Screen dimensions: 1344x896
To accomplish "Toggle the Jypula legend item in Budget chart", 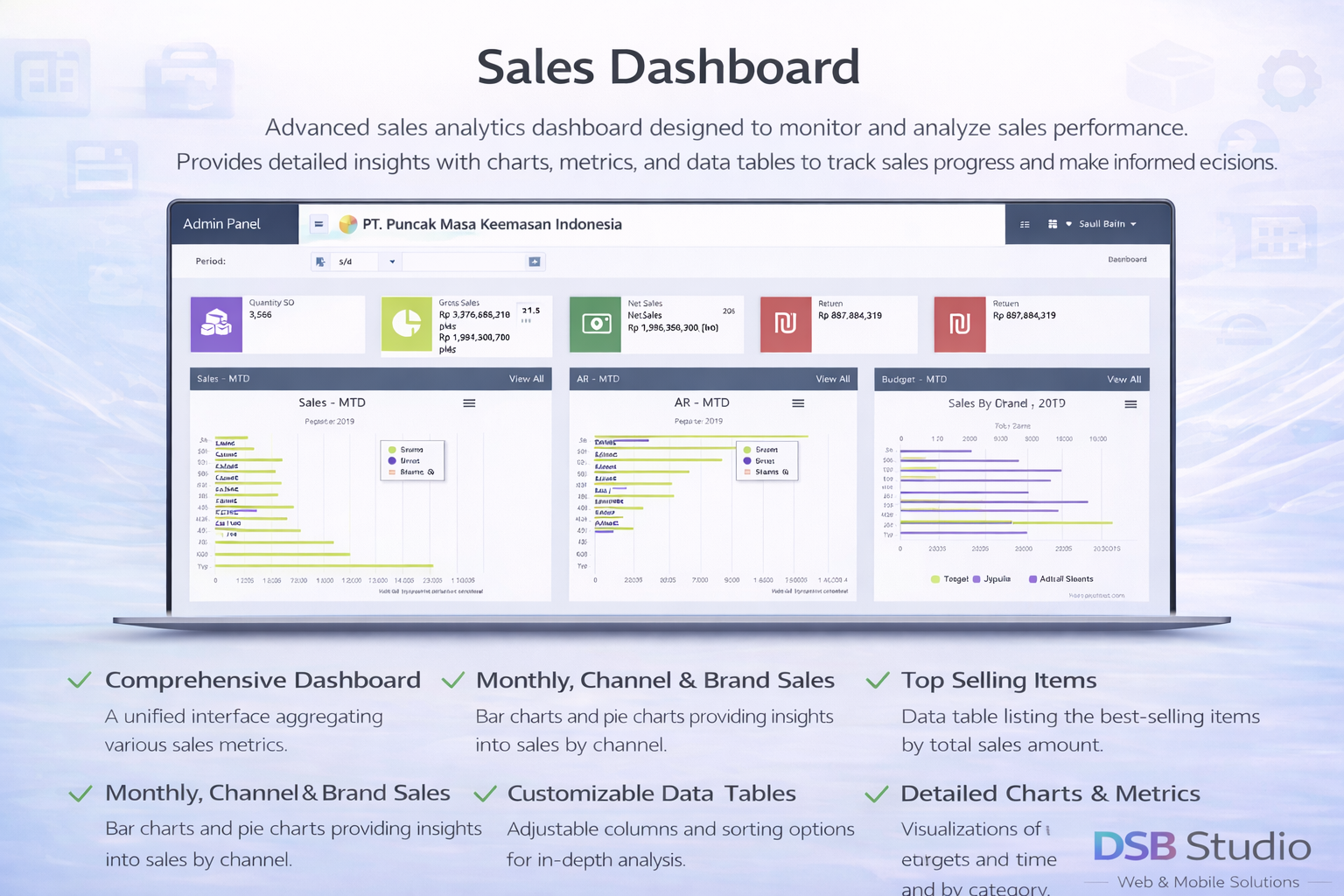I will (993, 578).
